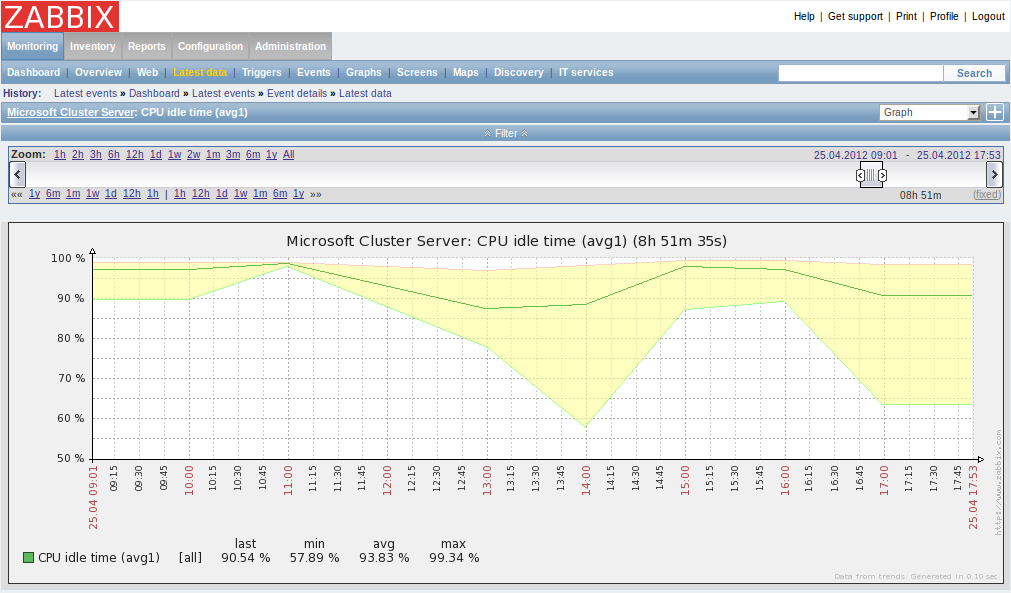
Task: Open Dashboard in the Monitoring submenu
Action: coord(34,72)
